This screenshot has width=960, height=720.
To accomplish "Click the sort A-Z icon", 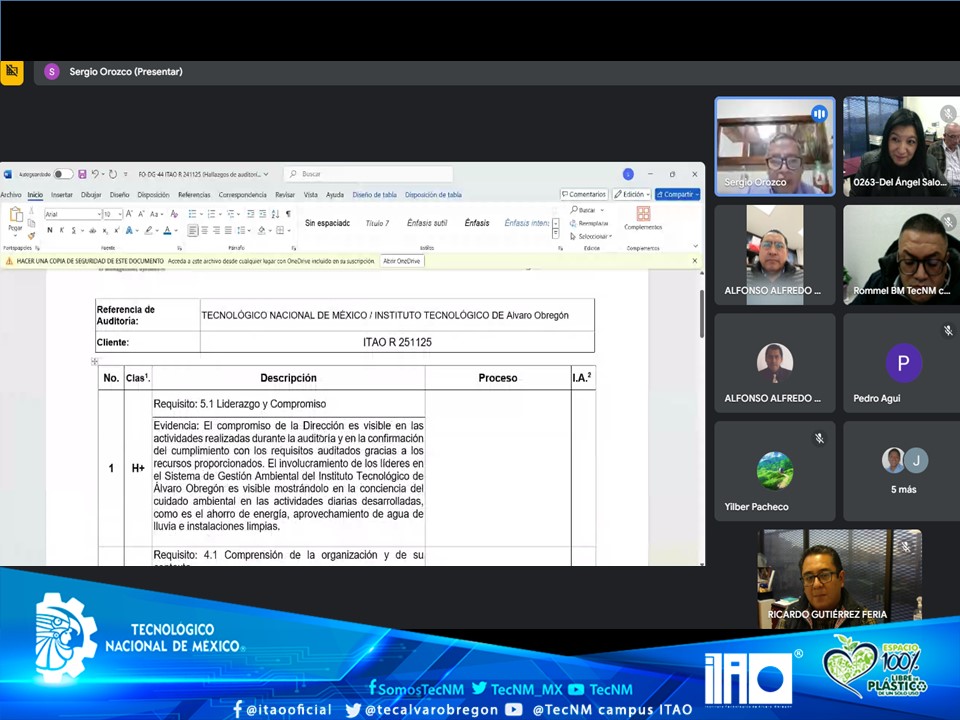I will [x=275, y=214].
